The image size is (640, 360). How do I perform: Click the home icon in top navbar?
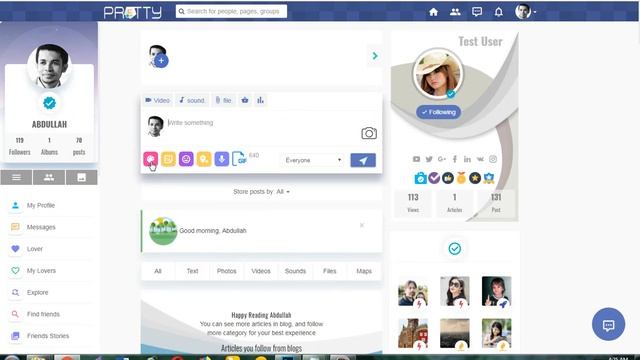point(433,12)
